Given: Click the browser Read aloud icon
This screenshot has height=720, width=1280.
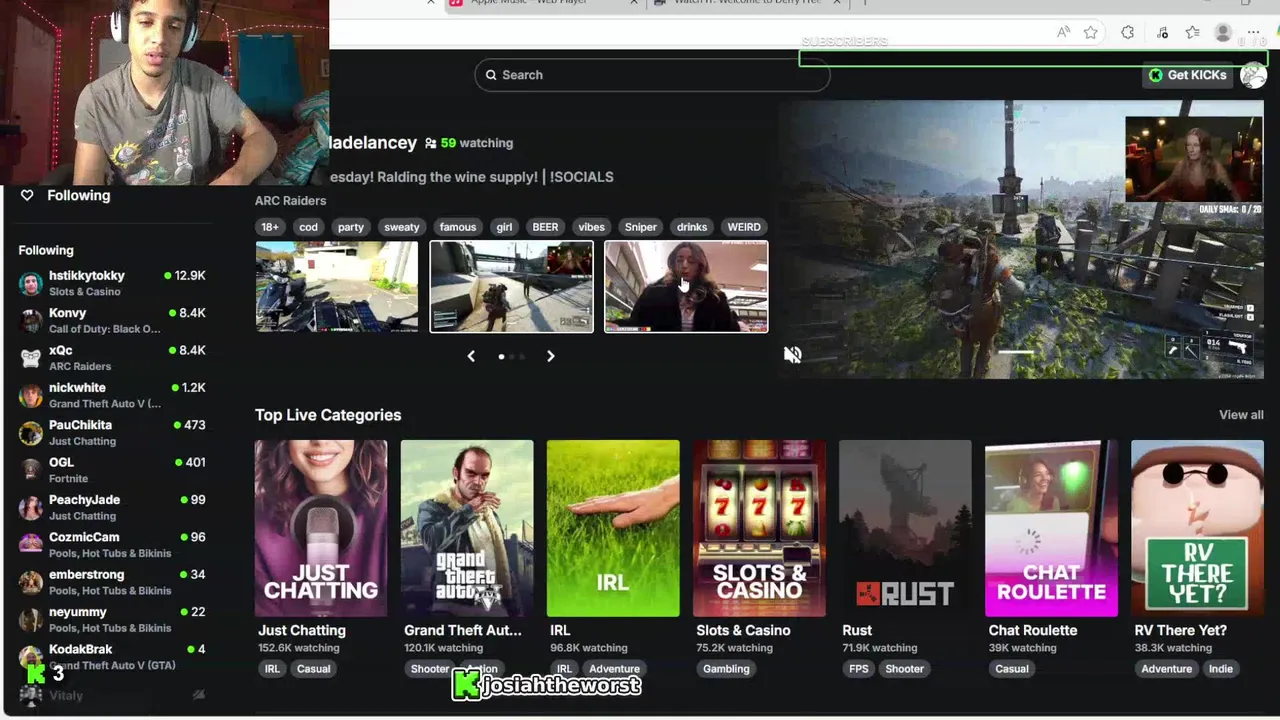Looking at the screenshot, I should click(x=1063, y=33).
